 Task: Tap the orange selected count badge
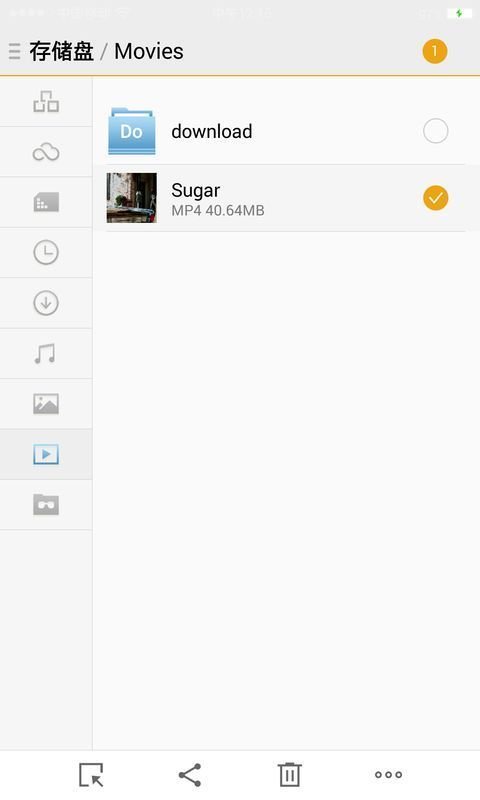coord(435,52)
